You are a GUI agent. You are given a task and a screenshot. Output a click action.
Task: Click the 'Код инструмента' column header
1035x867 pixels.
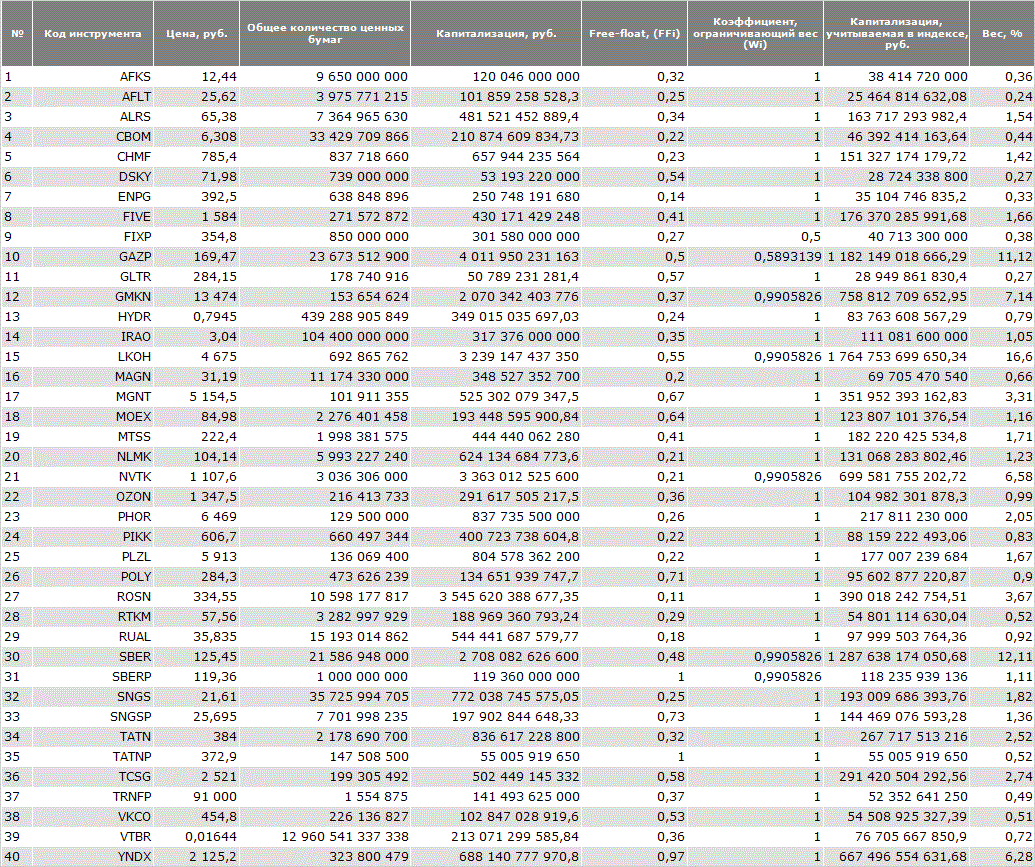pyautogui.click(x=93, y=33)
